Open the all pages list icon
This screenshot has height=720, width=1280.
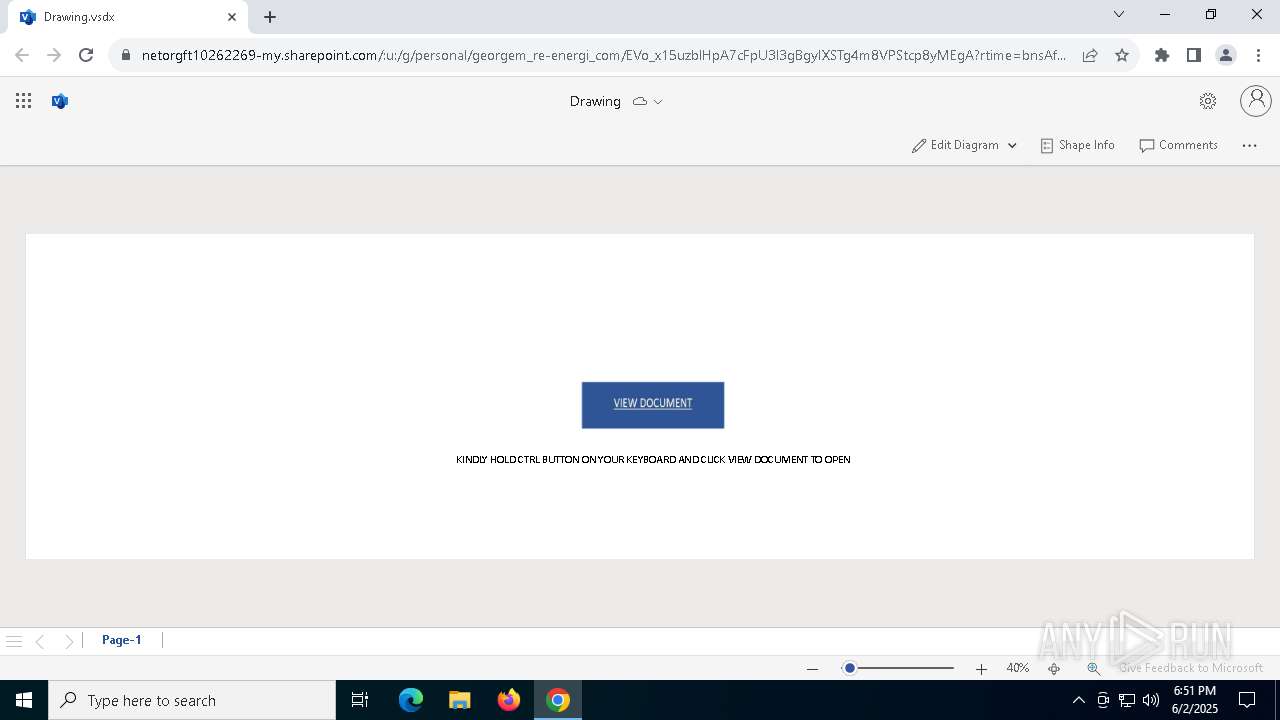14,641
